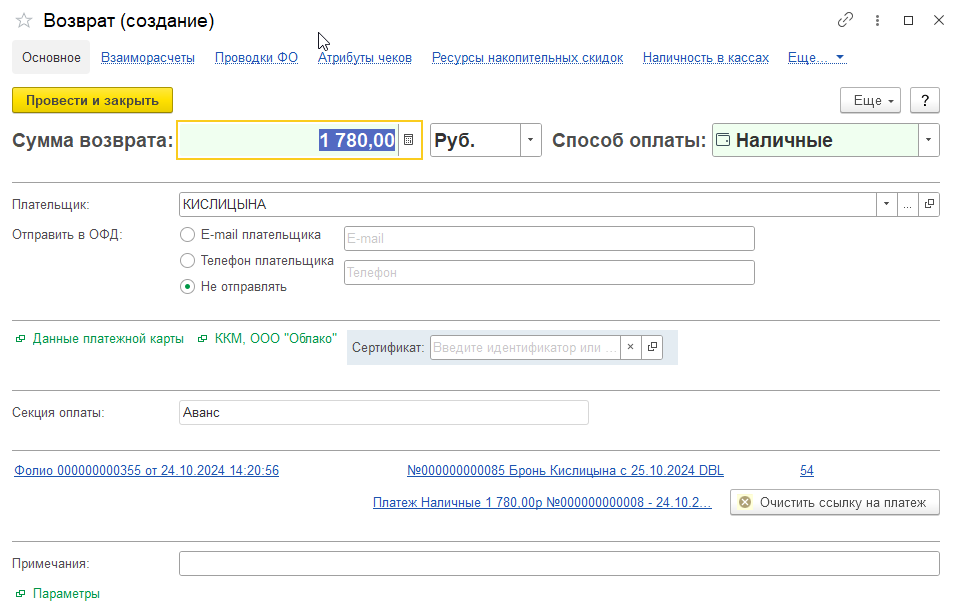Open the Атрибуты чеков tab
957x612 pixels.
tap(365, 57)
